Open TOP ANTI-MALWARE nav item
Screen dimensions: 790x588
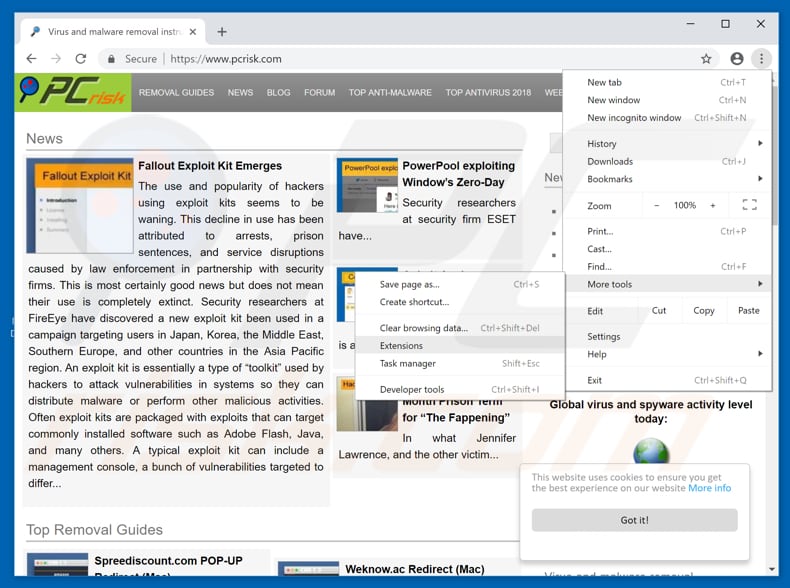coord(390,93)
